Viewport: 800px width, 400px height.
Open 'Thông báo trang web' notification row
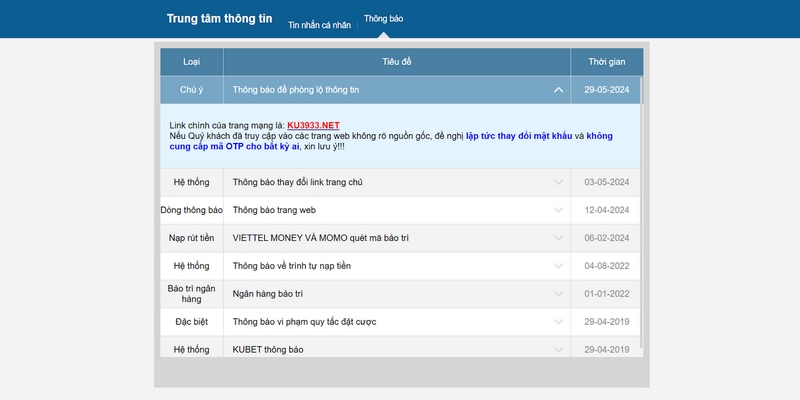[274, 210]
